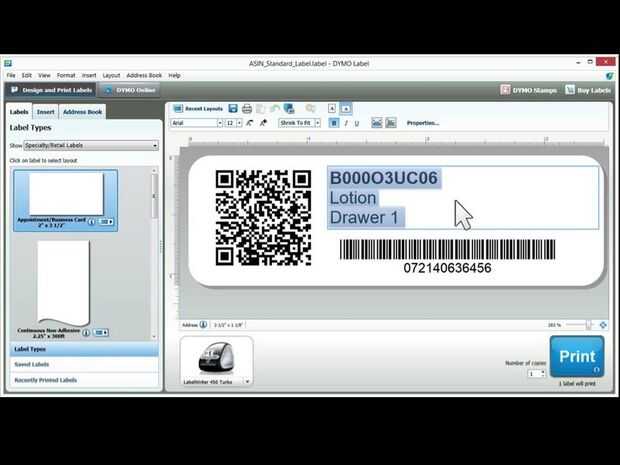Select the Labels panel tab
Image resolution: width=620 pixels, height=465 pixels.
(19, 112)
